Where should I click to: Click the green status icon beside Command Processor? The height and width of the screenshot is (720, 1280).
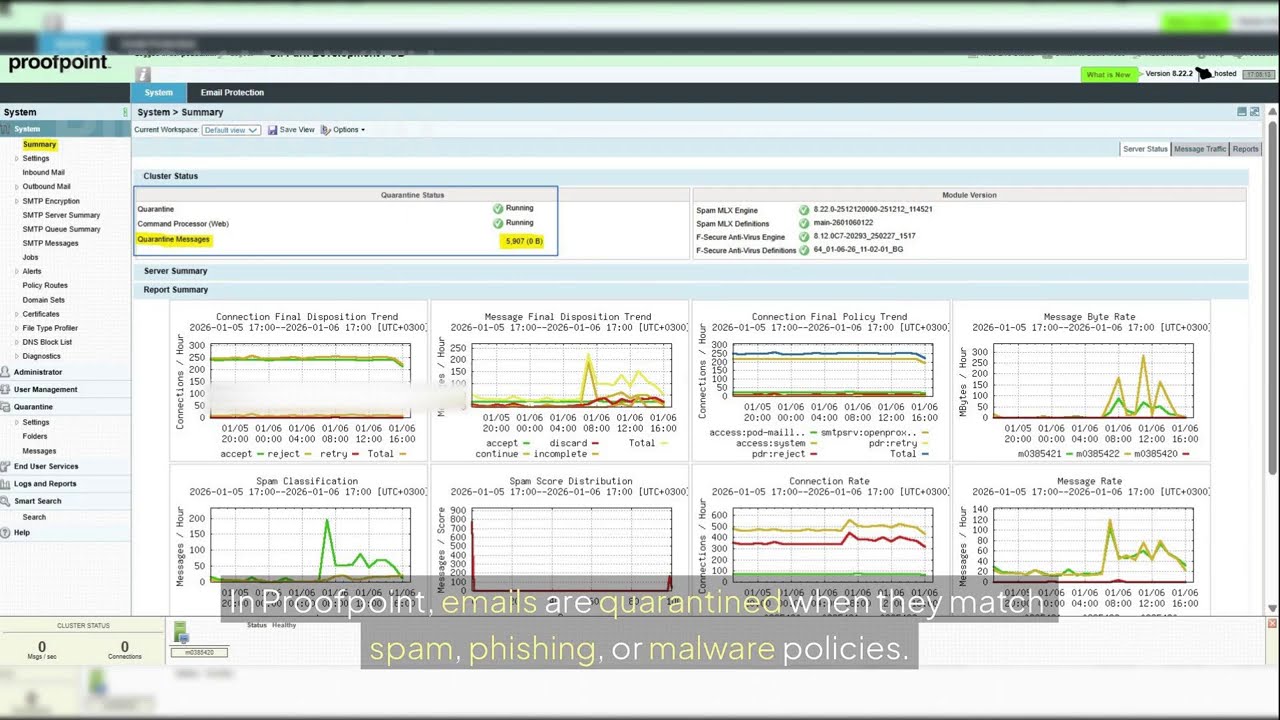coord(498,223)
